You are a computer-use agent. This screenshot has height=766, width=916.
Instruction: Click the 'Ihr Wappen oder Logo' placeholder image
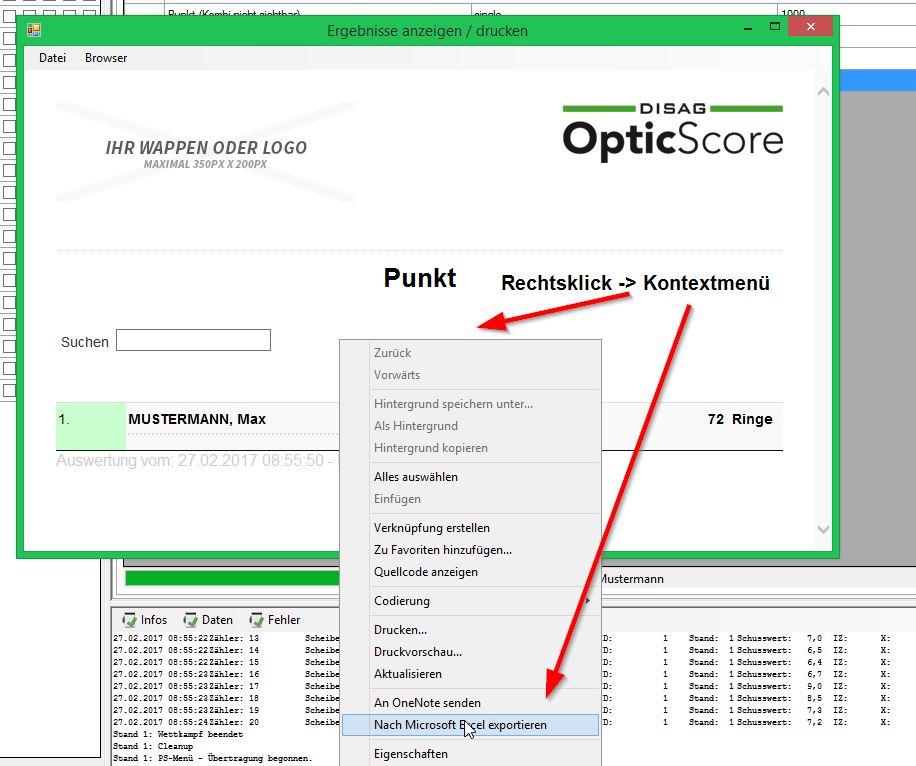click(x=206, y=152)
